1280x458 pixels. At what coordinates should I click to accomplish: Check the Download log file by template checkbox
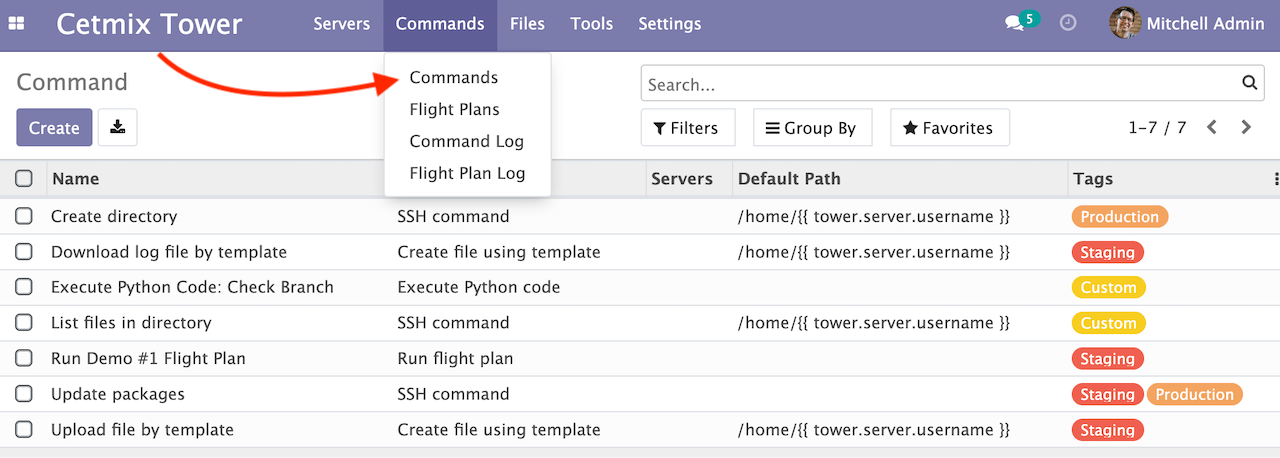point(24,252)
